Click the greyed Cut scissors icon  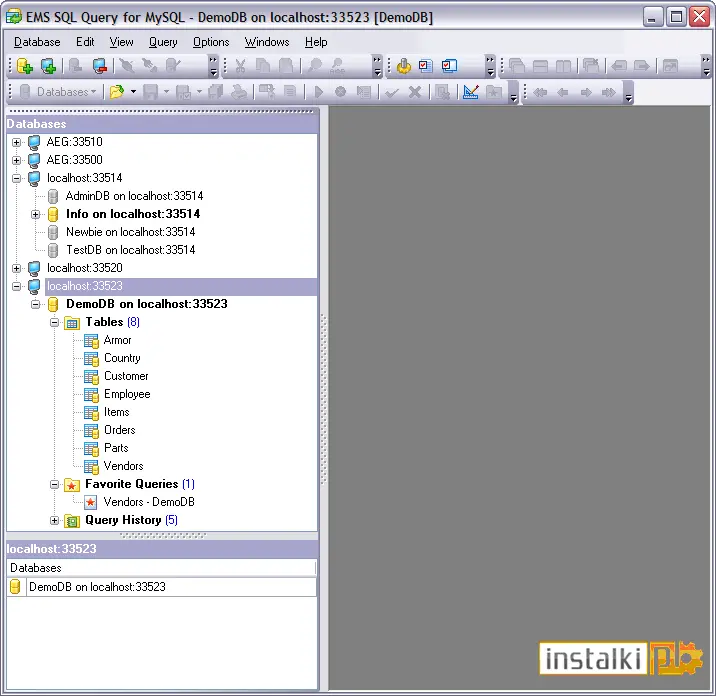pyautogui.click(x=240, y=66)
